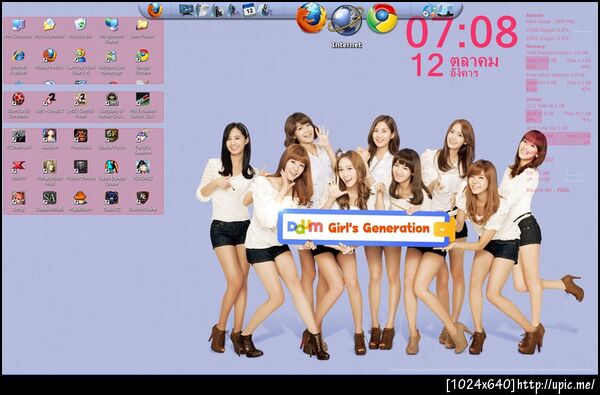The height and width of the screenshot is (395, 600).
Task: Click the pink date widget showing 12
Action: [455, 65]
